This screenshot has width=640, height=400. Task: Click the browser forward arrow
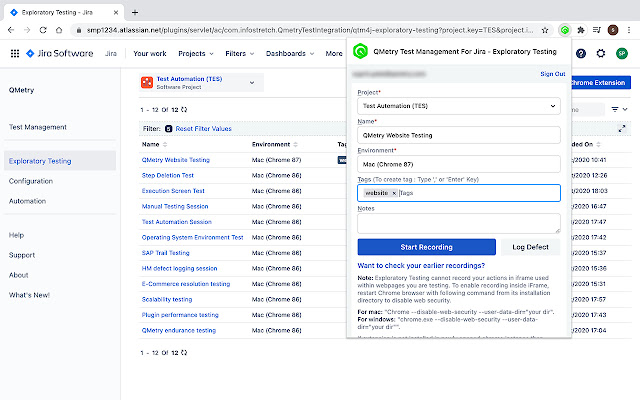click(x=27, y=30)
